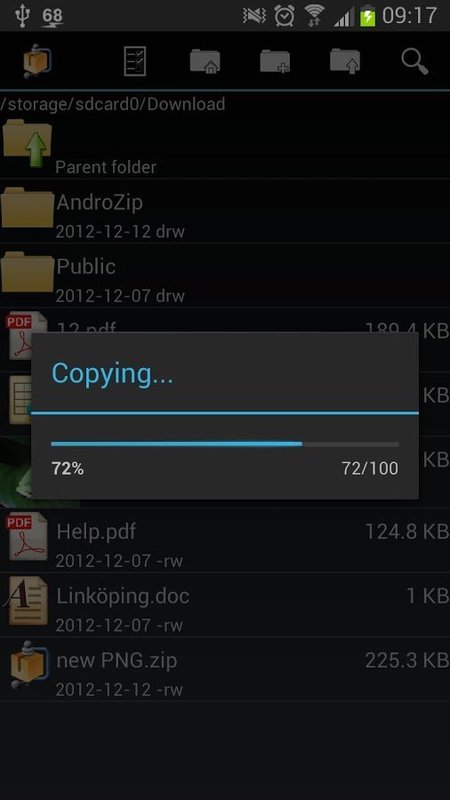Open the Public folder
Viewport: 450px width, 800px height.
pyautogui.click(x=225, y=276)
